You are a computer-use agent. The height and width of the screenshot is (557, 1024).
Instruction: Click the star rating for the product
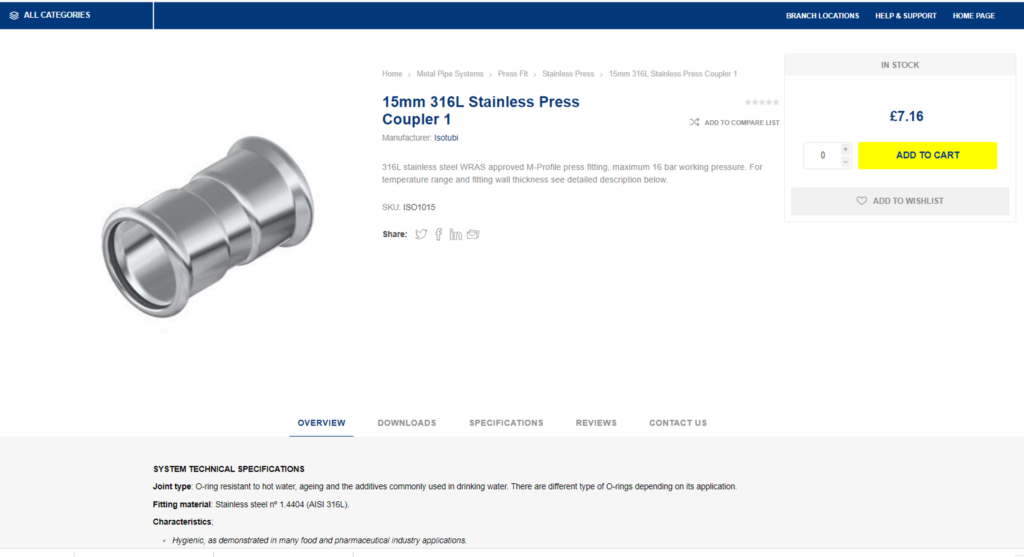coord(761,103)
